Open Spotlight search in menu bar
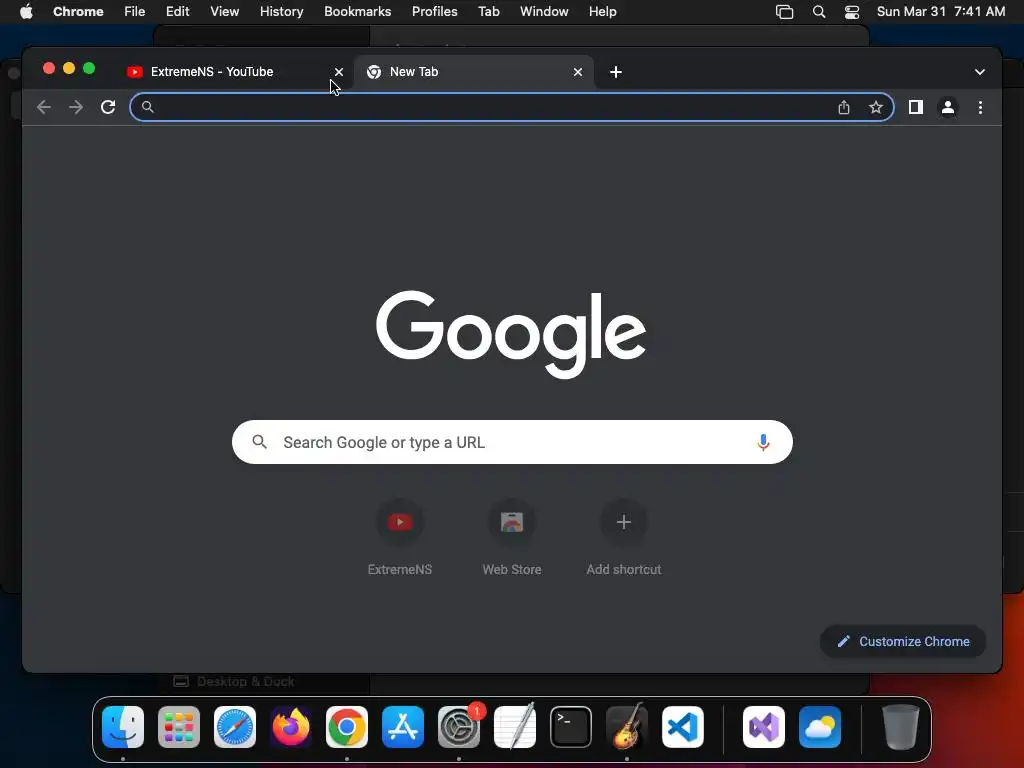Viewport: 1024px width, 768px height. 818,12
